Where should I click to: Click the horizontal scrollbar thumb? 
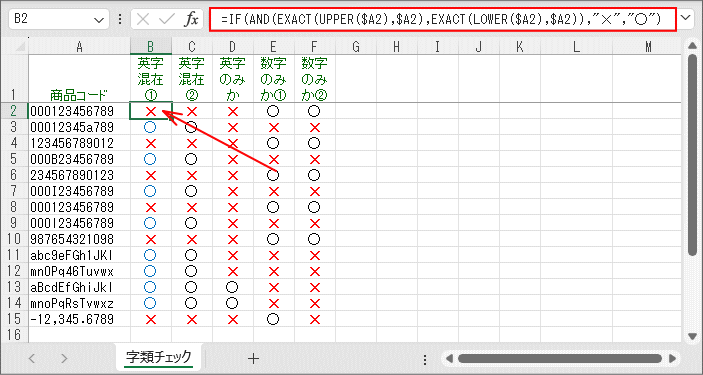[x=560, y=358]
